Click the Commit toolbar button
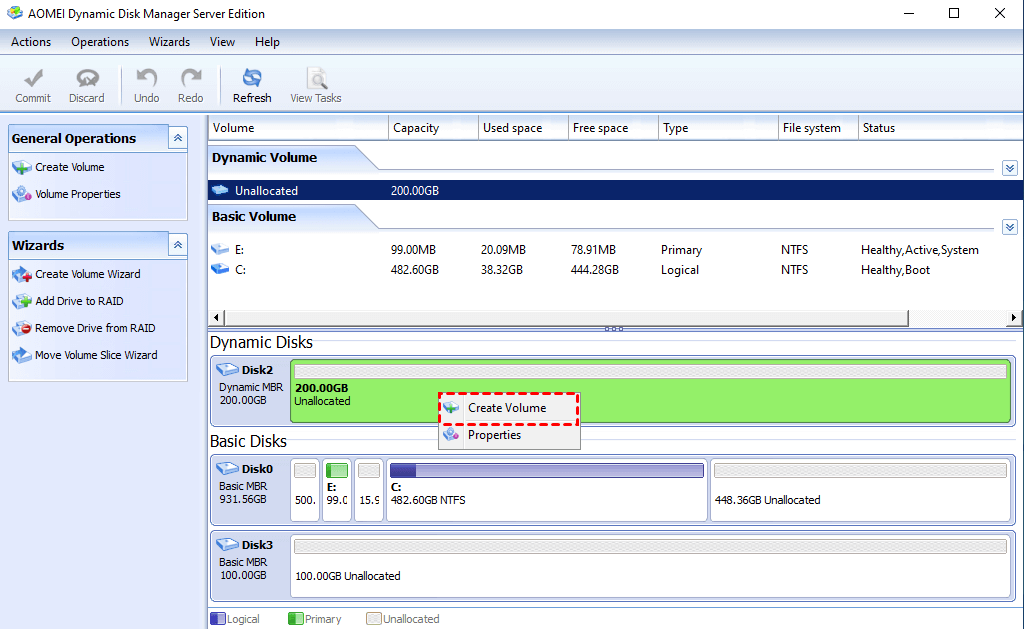The height and width of the screenshot is (629, 1024). (x=33, y=86)
